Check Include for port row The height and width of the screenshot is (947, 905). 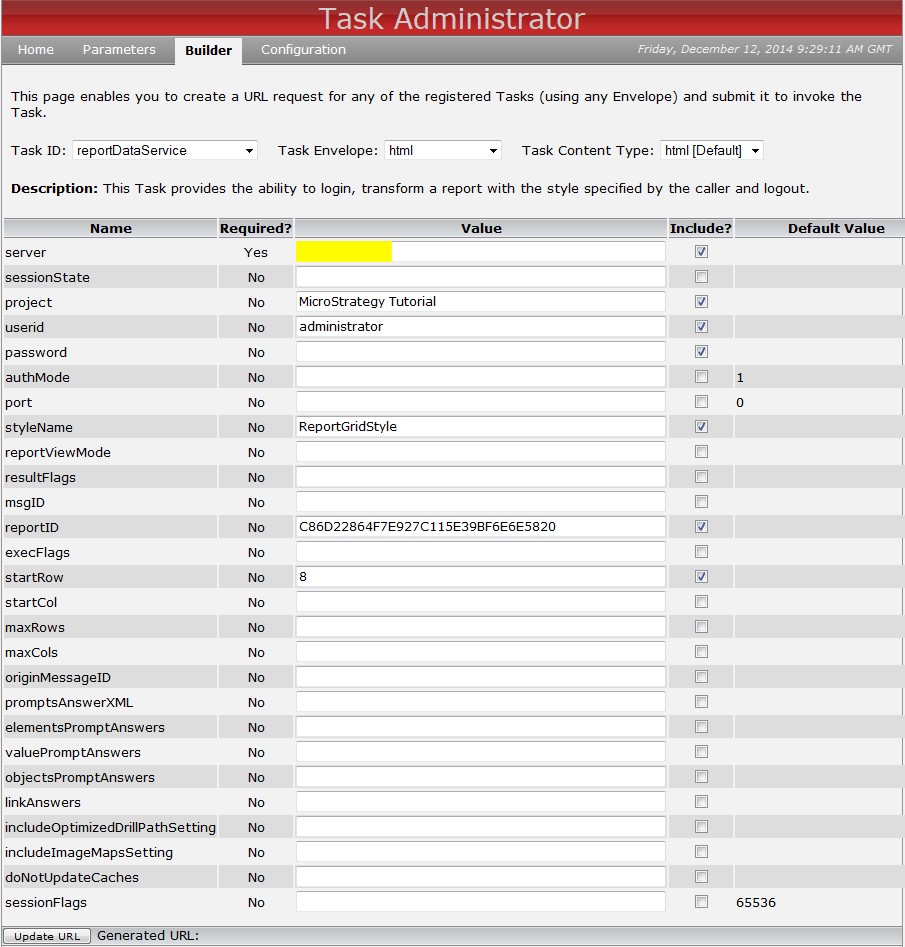click(701, 402)
